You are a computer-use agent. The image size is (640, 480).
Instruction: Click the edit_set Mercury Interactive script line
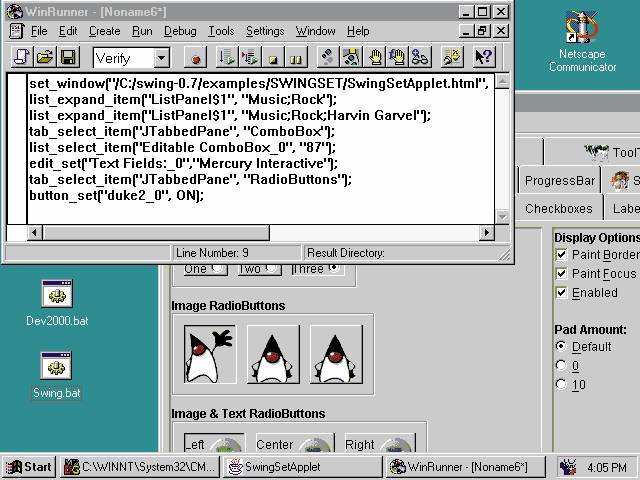click(x=183, y=163)
